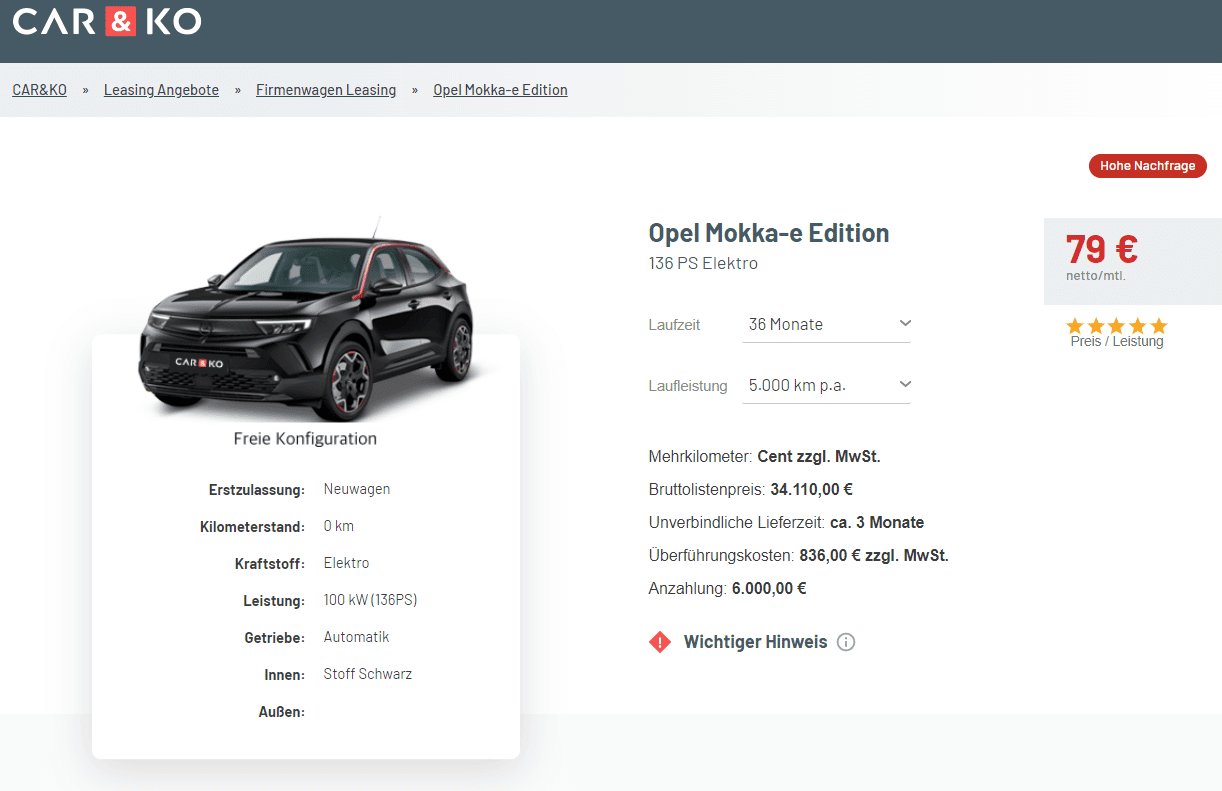Click the netto/mtl. price note
The width and height of the screenshot is (1222, 791).
pyautogui.click(x=1096, y=276)
